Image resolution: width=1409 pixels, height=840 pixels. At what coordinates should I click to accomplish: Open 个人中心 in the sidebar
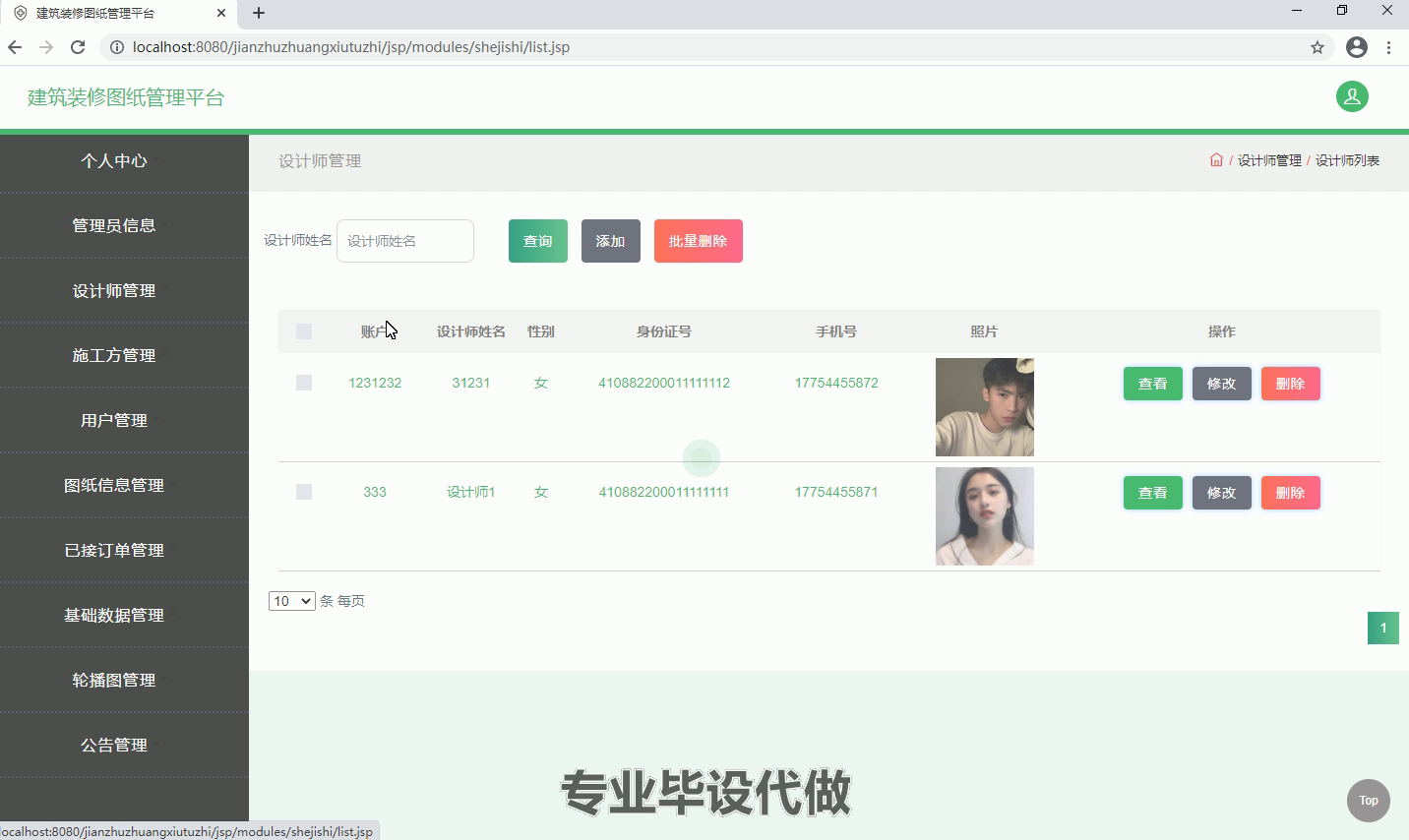114,160
